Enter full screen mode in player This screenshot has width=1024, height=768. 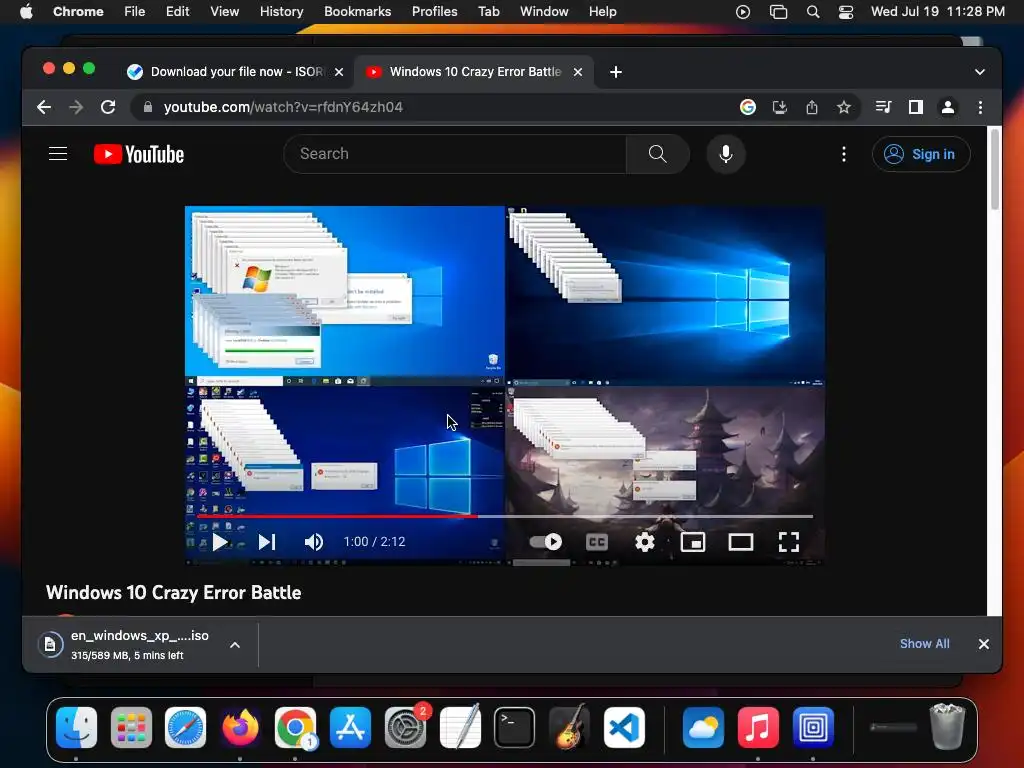pyautogui.click(x=789, y=542)
